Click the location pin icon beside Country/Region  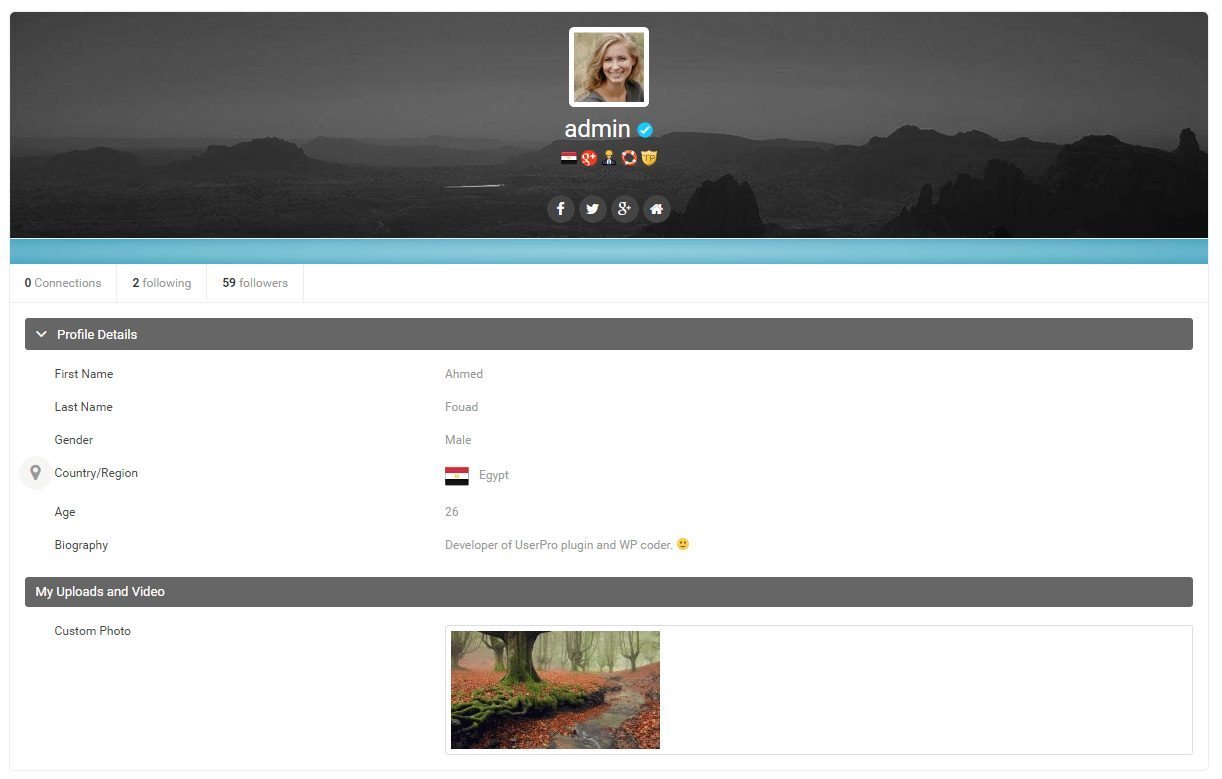pyautogui.click(x=35, y=473)
